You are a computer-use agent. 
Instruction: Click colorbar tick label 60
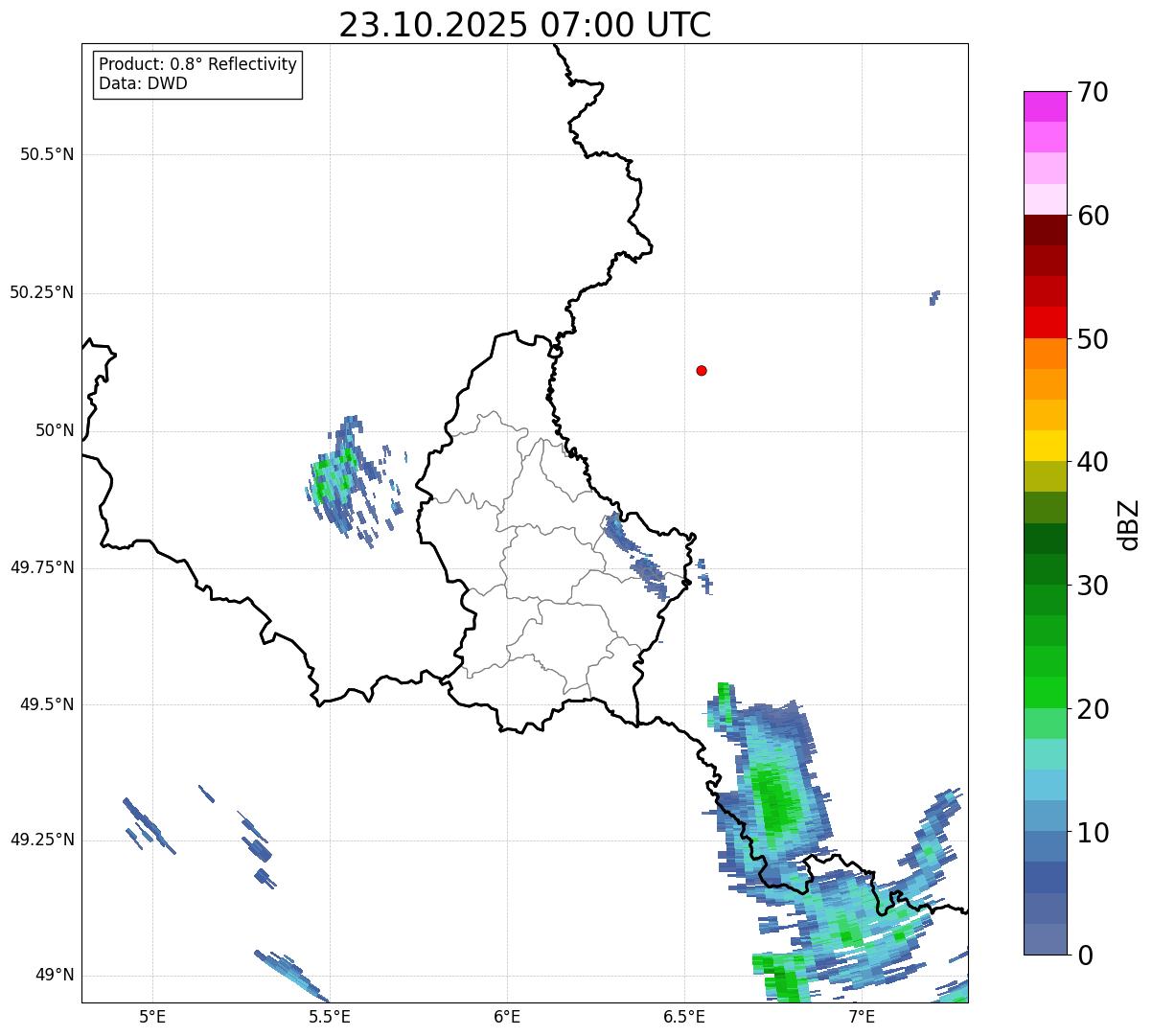[x=1094, y=216]
